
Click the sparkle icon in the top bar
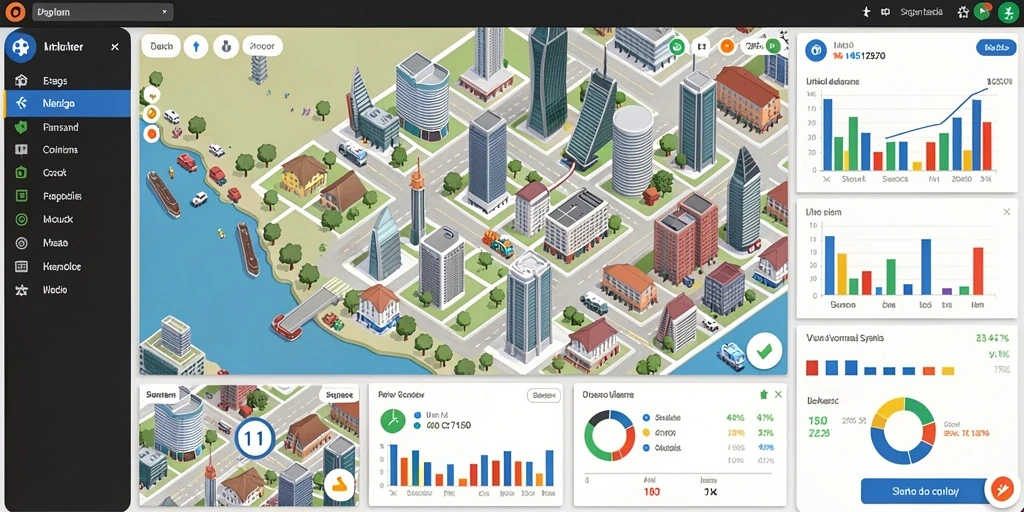tap(866, 12)
